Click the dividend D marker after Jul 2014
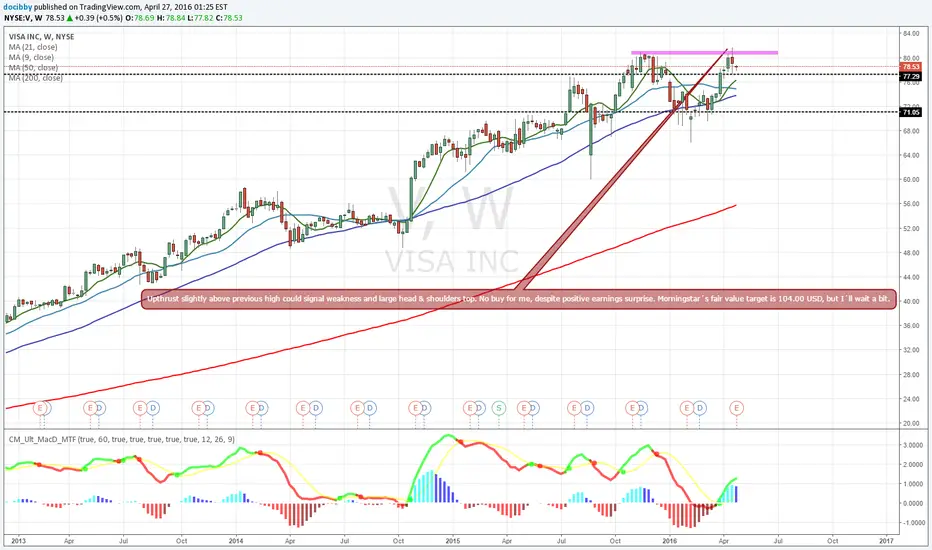The width and height of the screenshot is (932, 550). tap(370, 408)
